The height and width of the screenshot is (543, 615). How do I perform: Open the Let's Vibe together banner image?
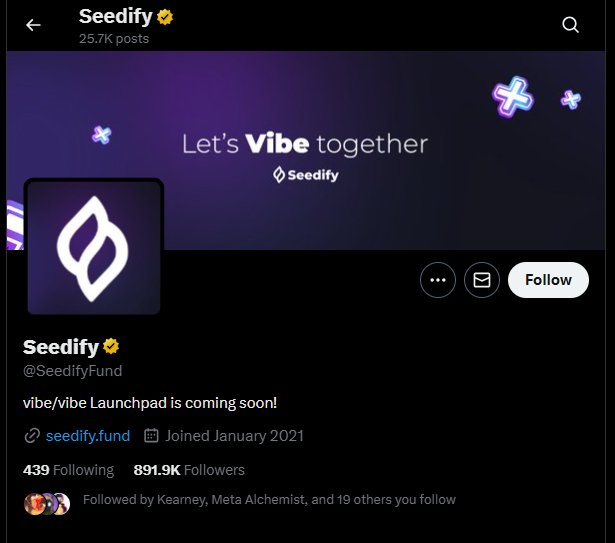pos(306,150)
